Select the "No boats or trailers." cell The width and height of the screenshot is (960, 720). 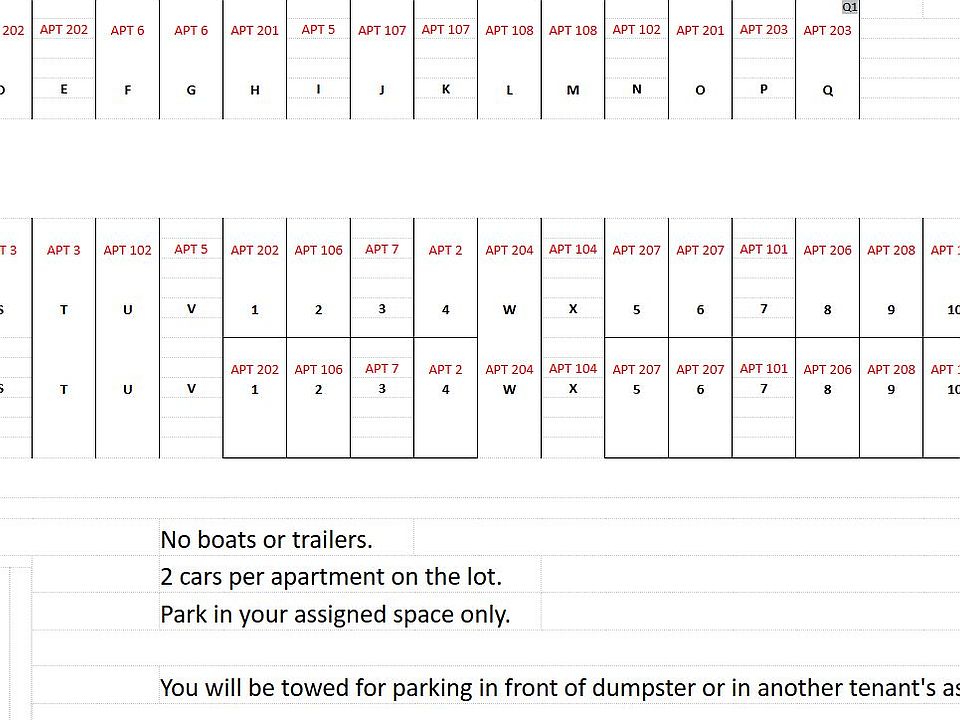coord(266,540)
